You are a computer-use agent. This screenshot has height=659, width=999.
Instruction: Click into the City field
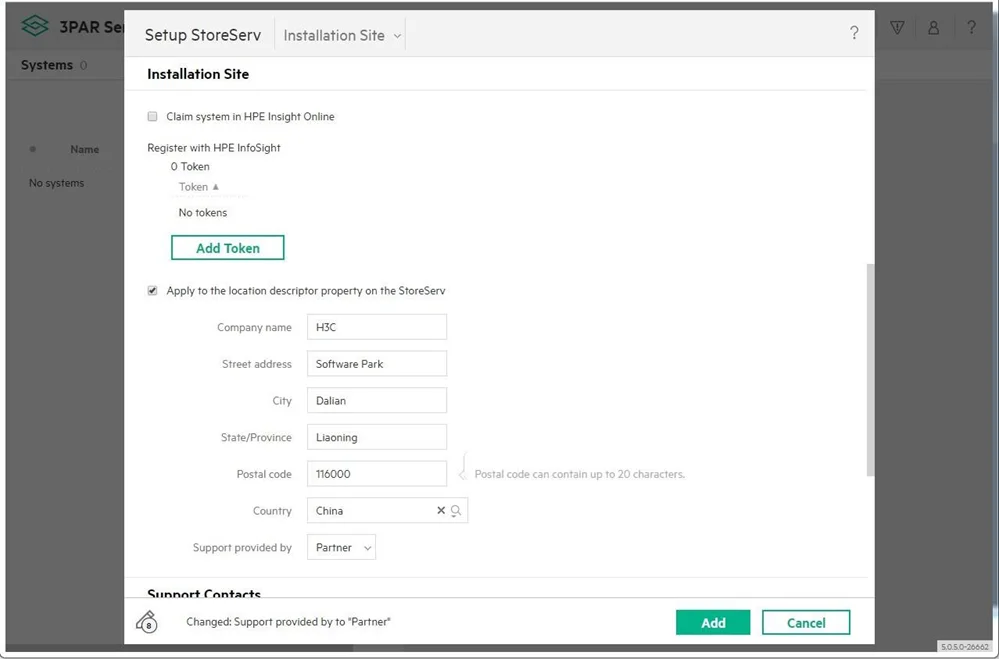click(x=377, y=400)
